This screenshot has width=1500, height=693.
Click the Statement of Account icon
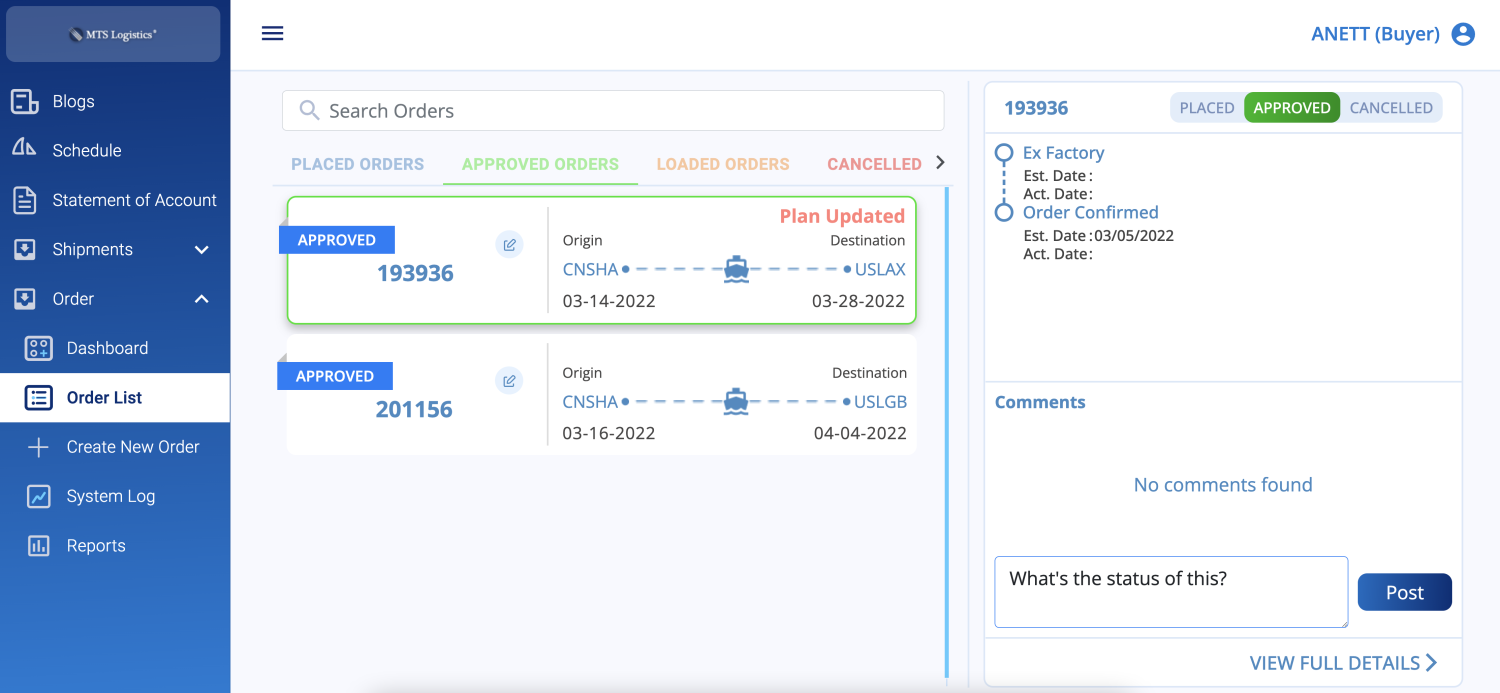click(x=24, y=199)
